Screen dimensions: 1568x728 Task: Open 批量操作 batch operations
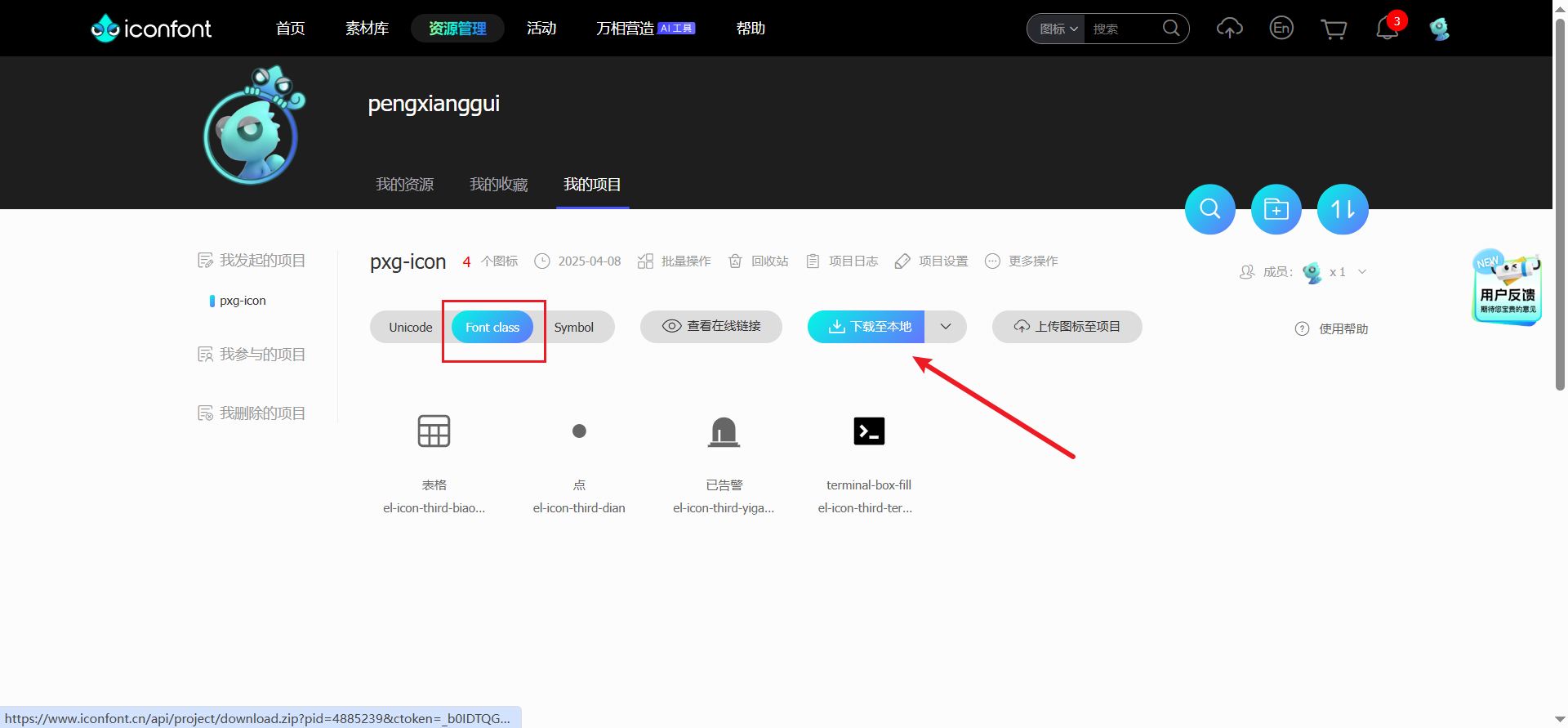[x=675, y=261]
